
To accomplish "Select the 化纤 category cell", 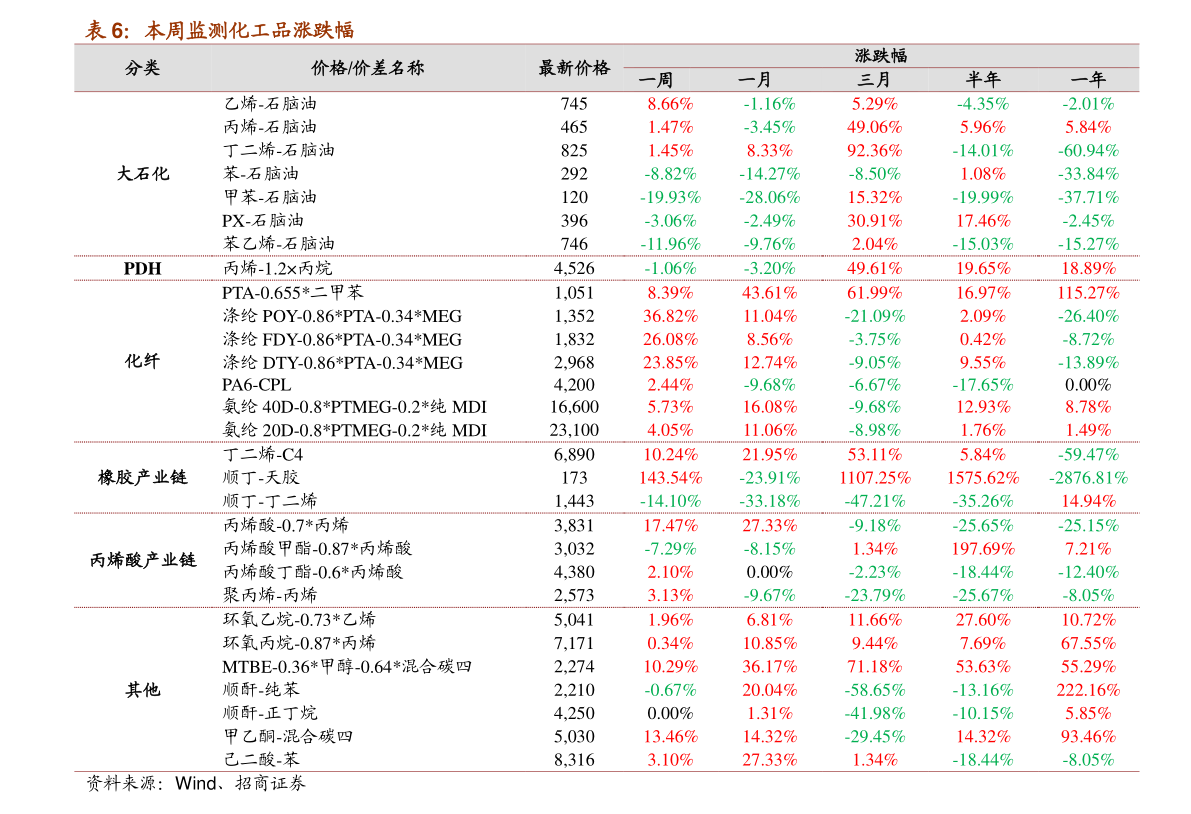I will pyautogui.click(x=143, y=361).
